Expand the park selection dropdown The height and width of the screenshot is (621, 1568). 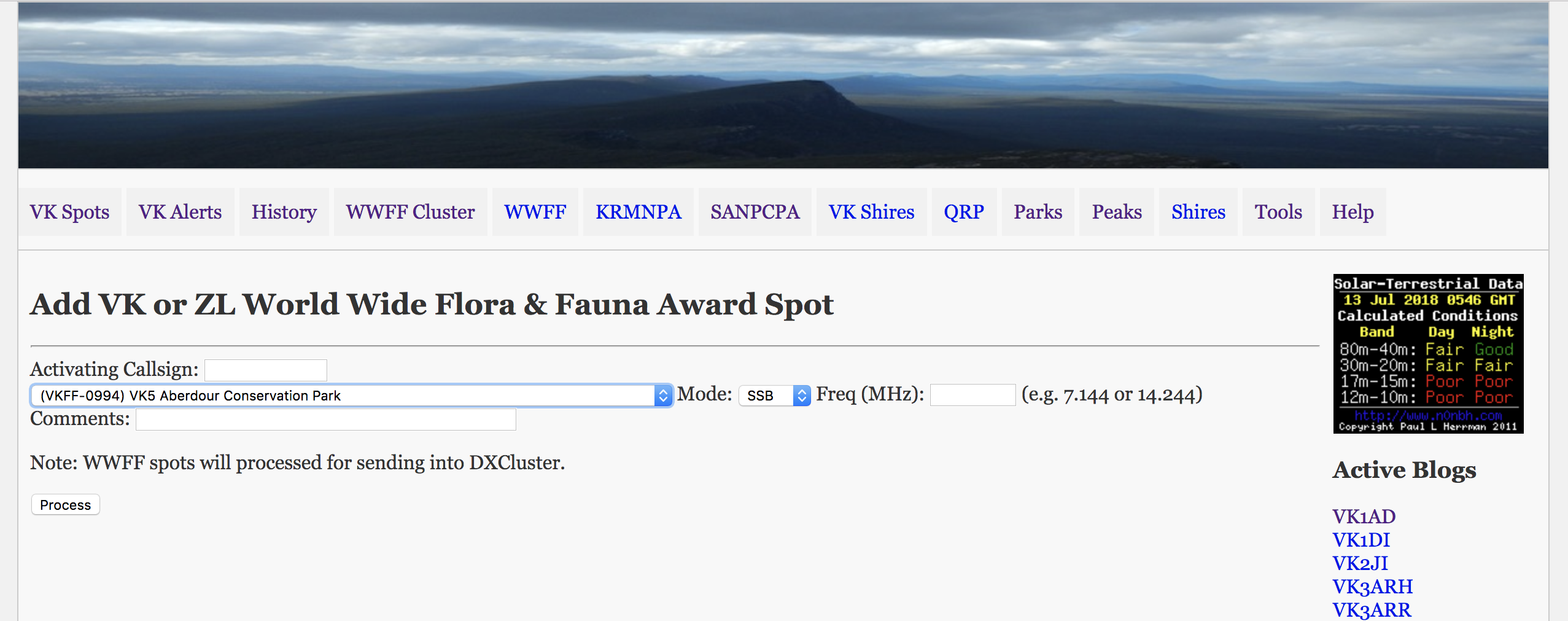(351, 396)
